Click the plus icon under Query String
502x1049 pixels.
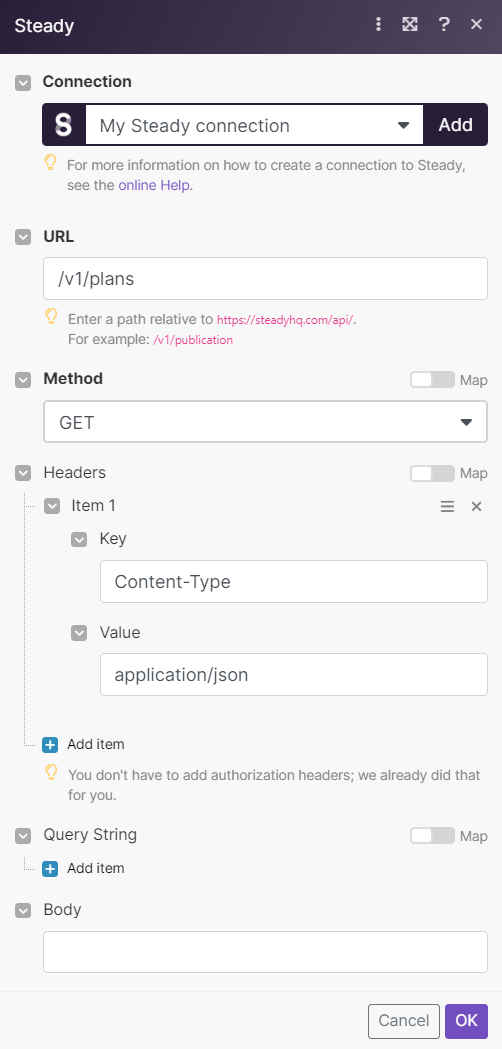(50, 868)
